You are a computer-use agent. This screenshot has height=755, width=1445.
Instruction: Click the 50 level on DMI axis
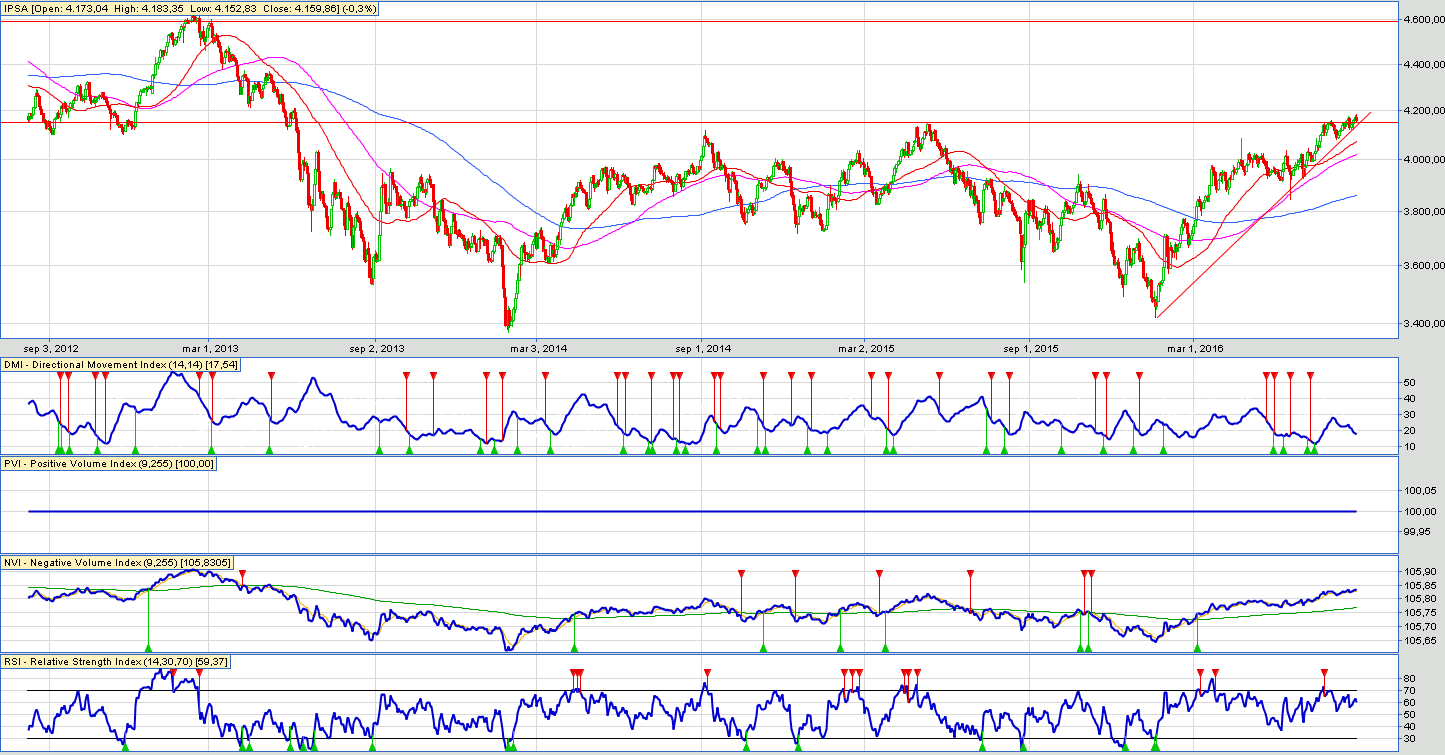tap(1408, 382)
